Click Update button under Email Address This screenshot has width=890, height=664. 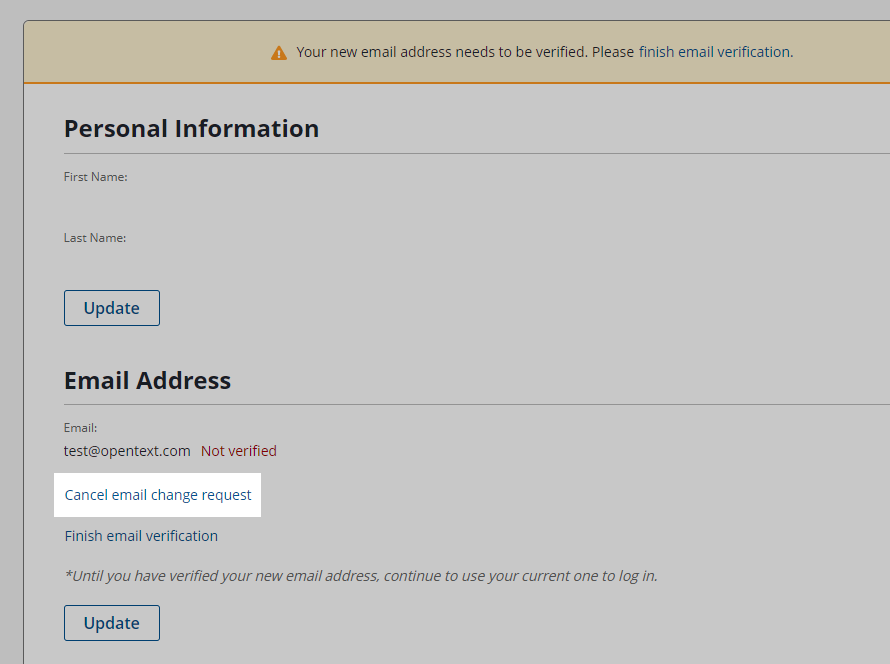coord(112,623)
